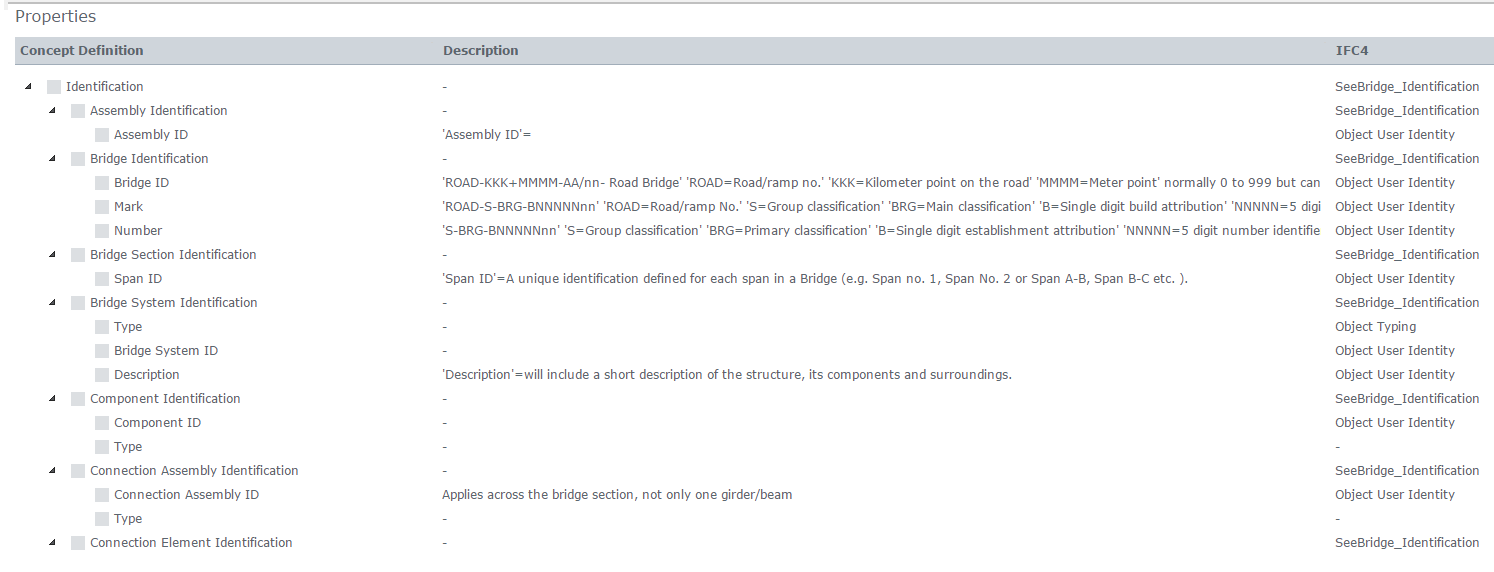This screenshot has height=572, width=1494.
Task: Select the Mark row label
Action: 128,207
